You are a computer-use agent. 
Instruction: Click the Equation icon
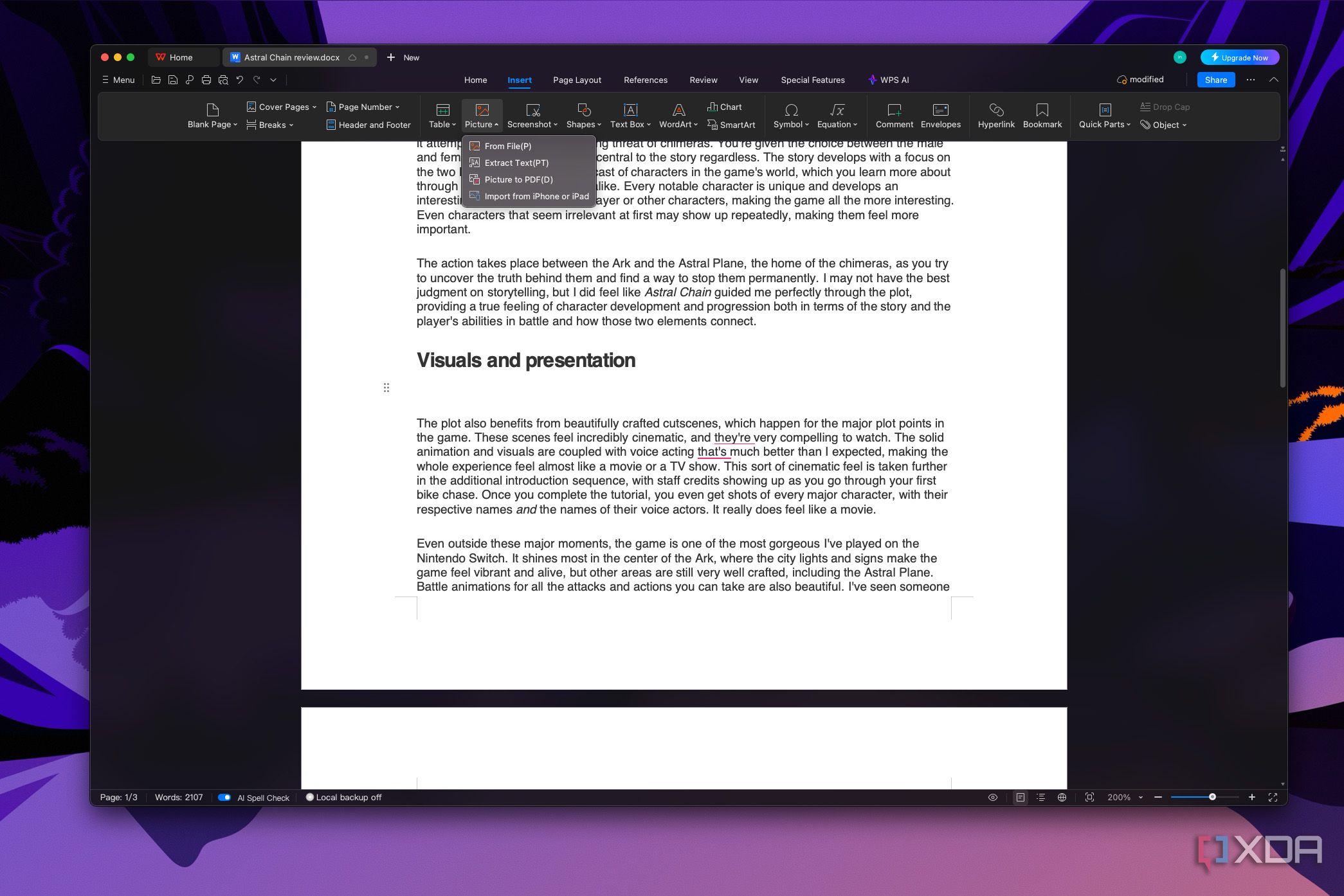(x=837, y=110)
